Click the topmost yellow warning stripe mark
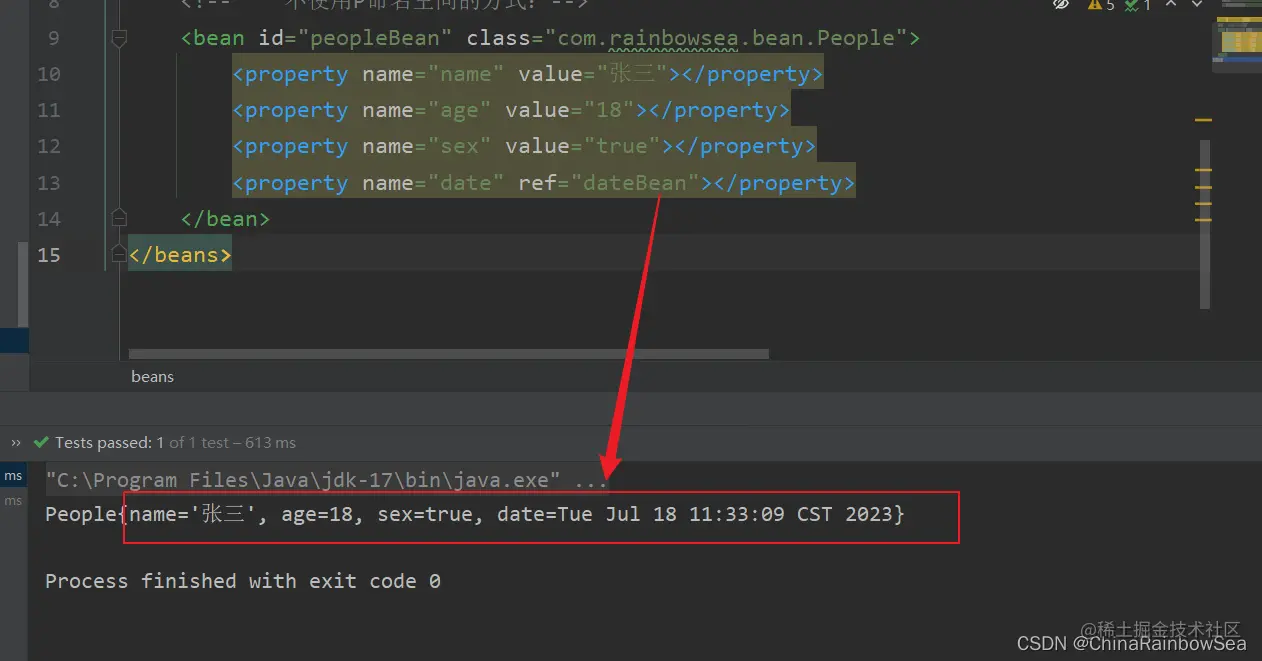Viewport: 1262px width, 661px height. [x=1203, y=120]
